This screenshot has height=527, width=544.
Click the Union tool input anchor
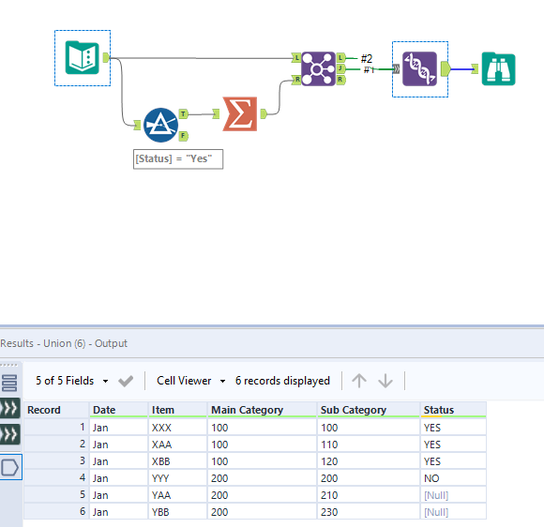click(396, 69)
